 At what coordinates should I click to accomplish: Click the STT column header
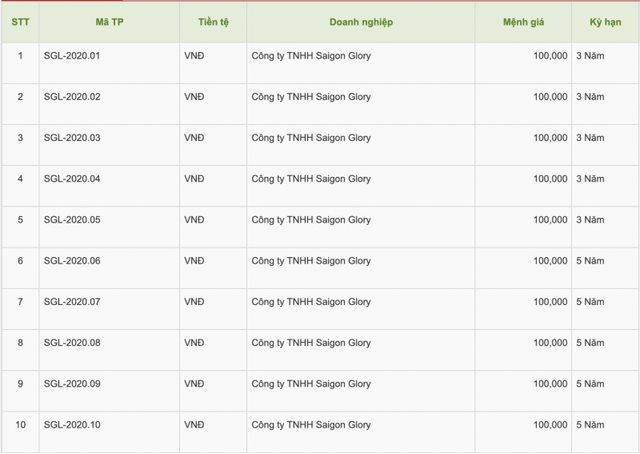point(20,22)
